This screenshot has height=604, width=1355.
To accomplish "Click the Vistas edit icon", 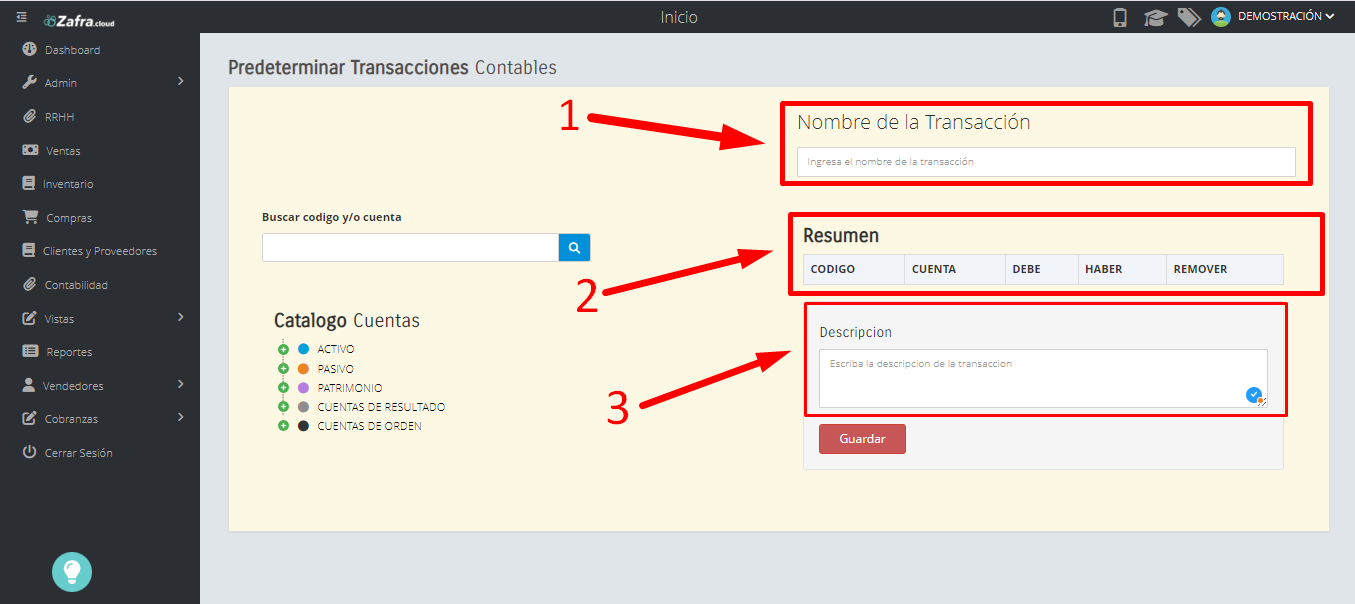I will (29, 318).
